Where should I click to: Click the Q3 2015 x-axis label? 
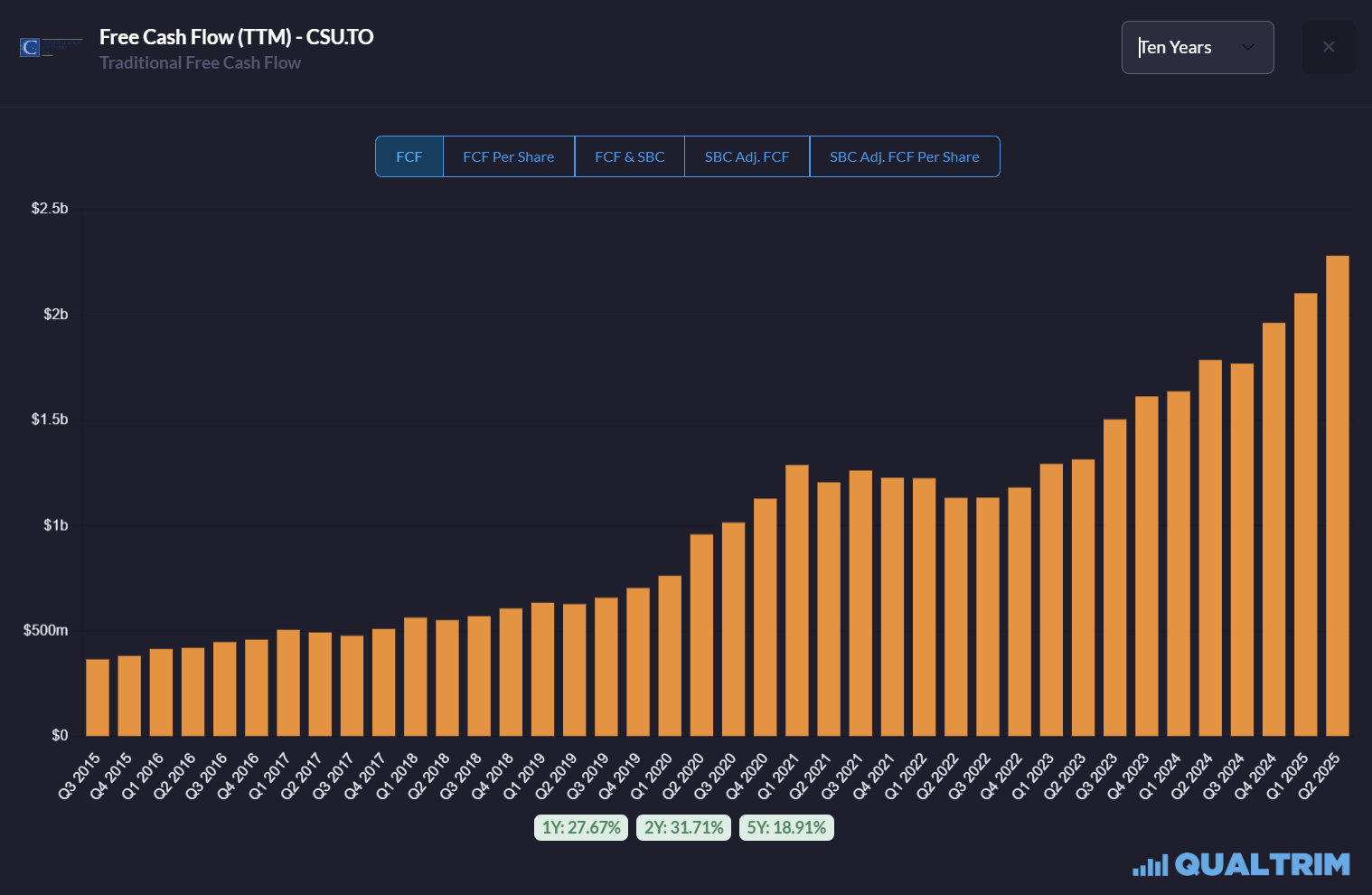(80, 775)
